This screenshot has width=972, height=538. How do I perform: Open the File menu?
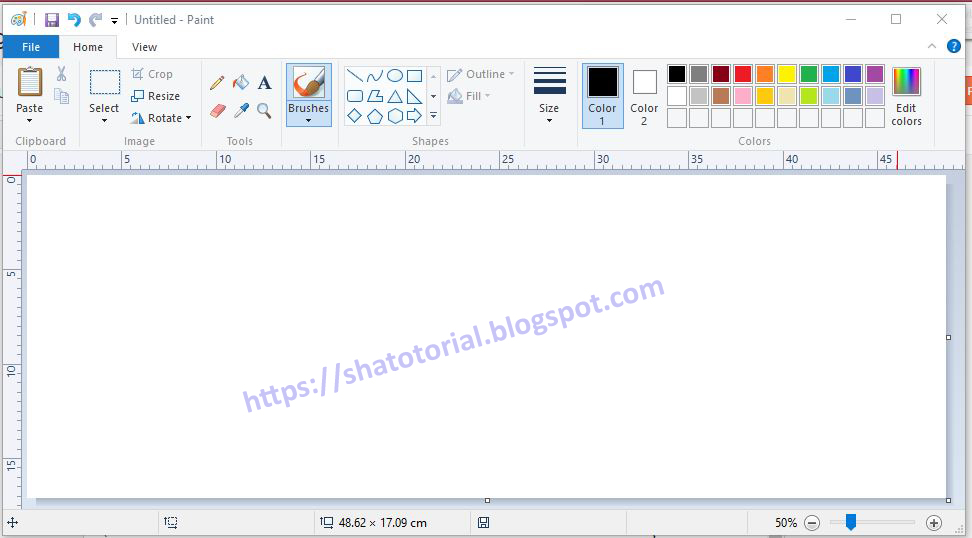click(31, 47)
